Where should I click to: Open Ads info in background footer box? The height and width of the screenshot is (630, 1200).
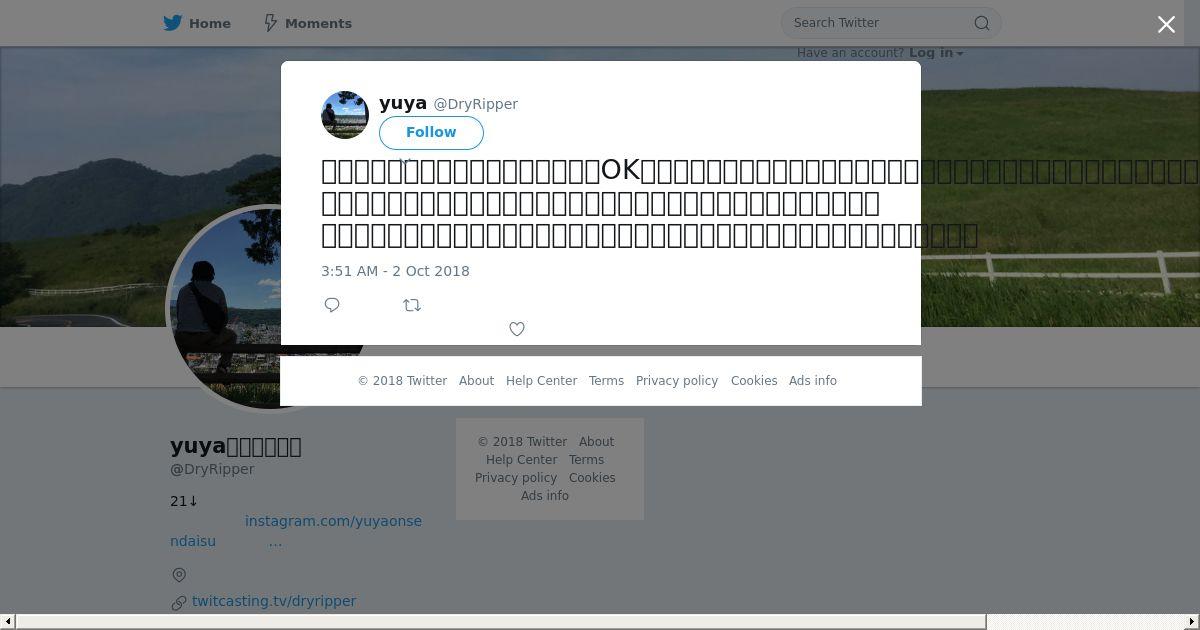click(545, 496)
